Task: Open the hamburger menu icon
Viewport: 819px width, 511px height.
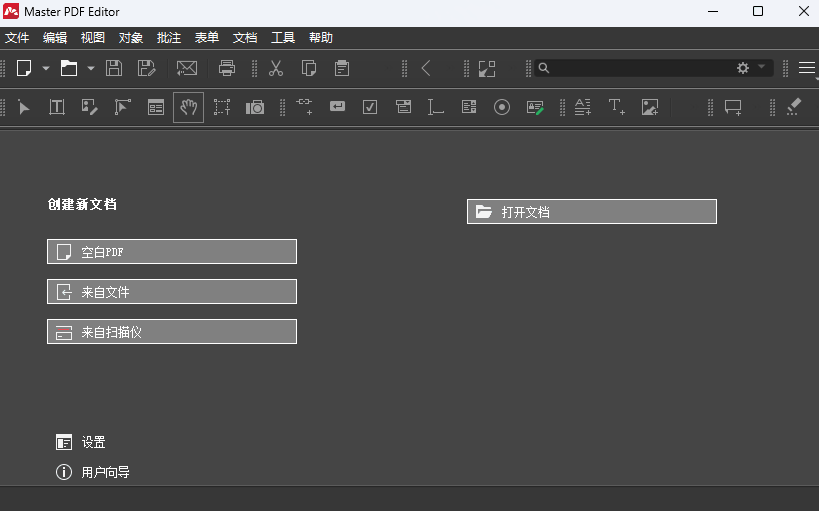Action: (x=806, y=68)
